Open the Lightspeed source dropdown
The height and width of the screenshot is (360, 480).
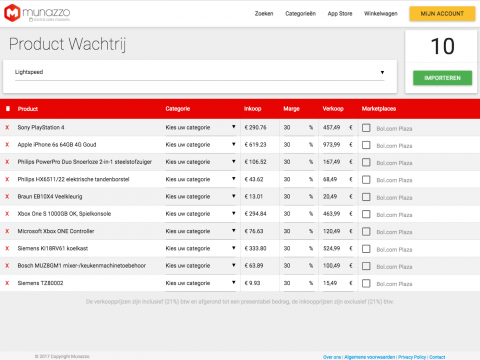tap(200, 72)
